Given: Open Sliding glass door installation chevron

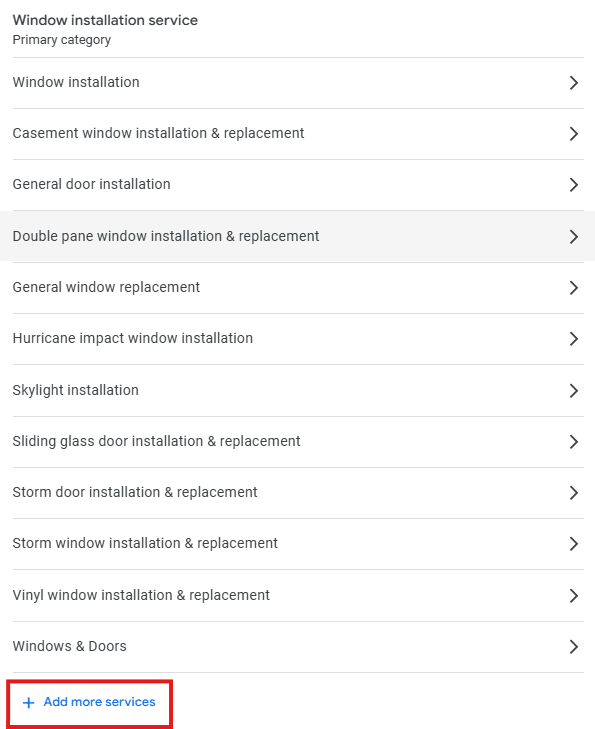Looking at the screenshot, I should (x=574, y=442).
